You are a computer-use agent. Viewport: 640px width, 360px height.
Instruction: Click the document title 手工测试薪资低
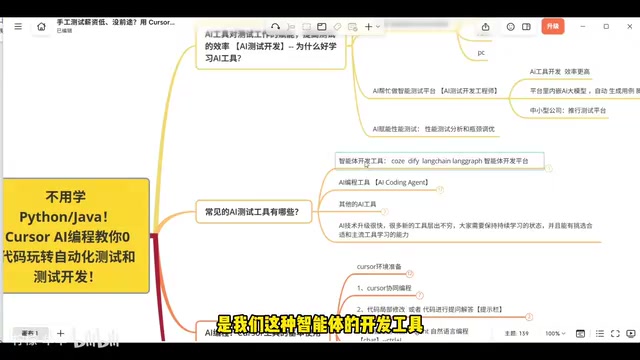click(116, 22)
